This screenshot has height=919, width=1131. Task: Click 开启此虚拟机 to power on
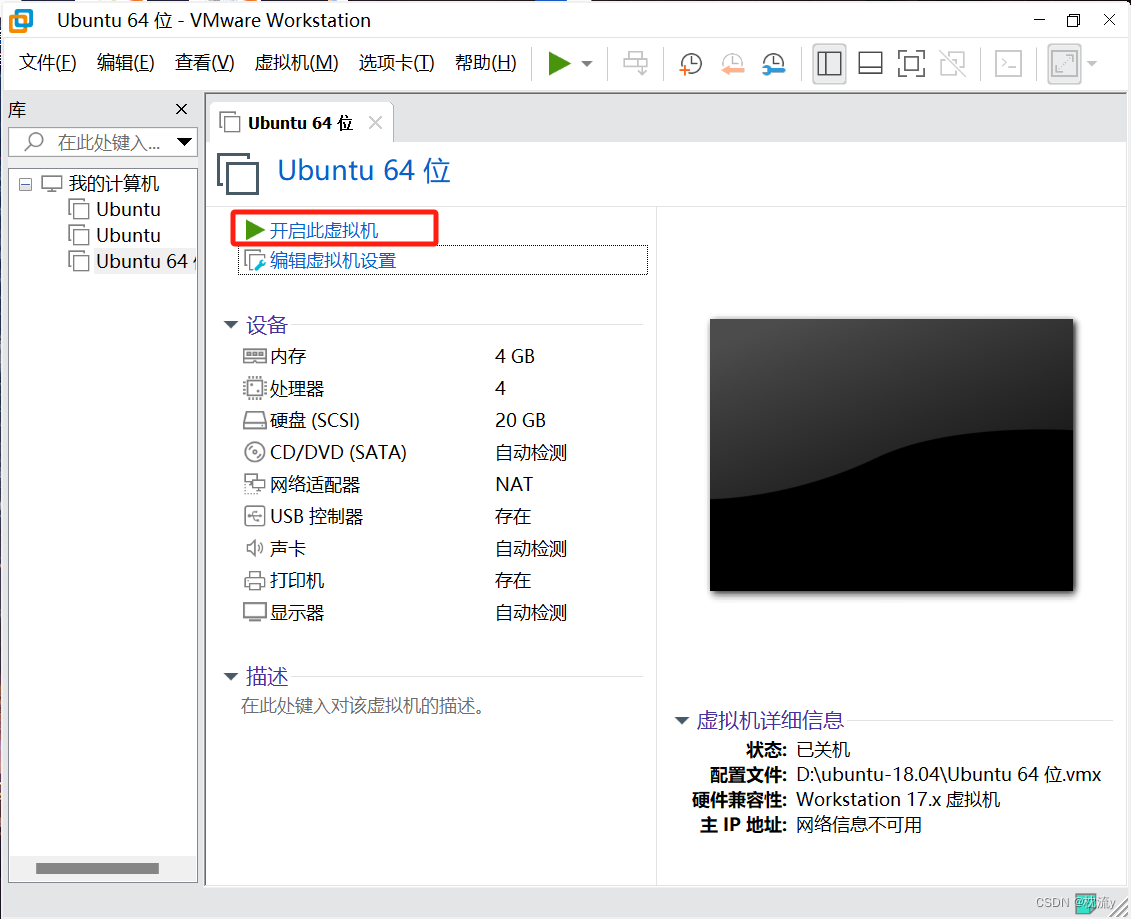[323, 231]
